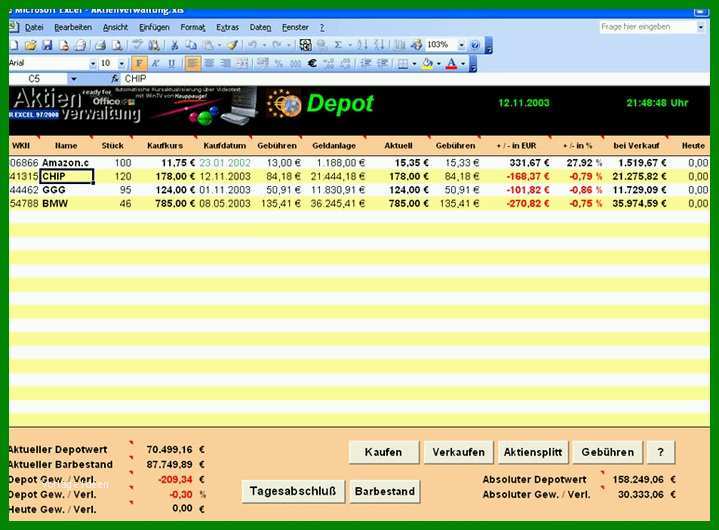719x530 pixels.
Task: Sort descending toolbar icon
Action: 379,45
